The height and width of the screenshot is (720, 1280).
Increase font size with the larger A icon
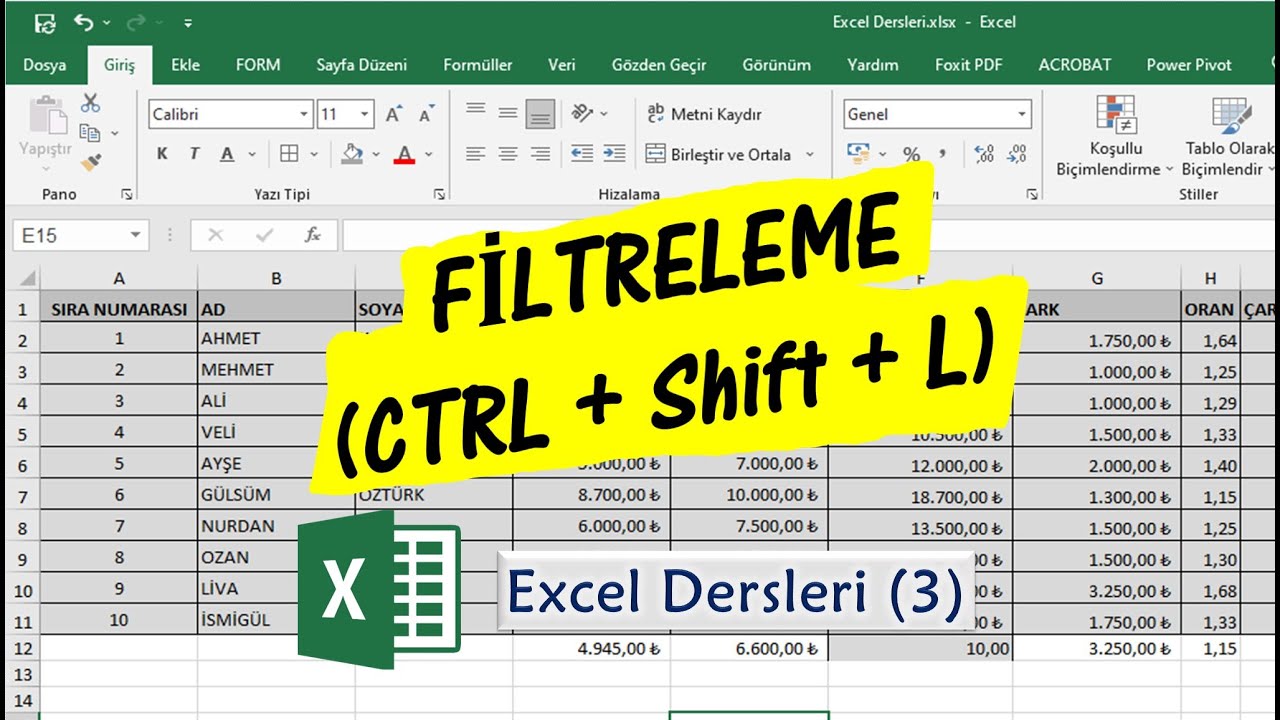[x=394, y=114]
